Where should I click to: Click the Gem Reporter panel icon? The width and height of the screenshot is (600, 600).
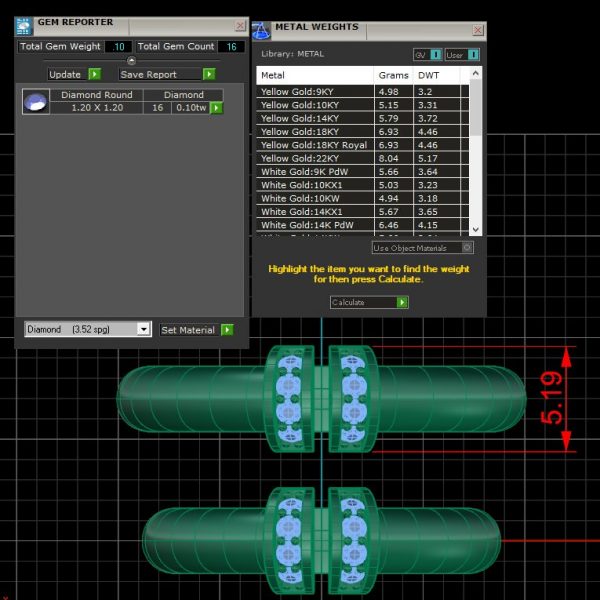pos(24,26)
